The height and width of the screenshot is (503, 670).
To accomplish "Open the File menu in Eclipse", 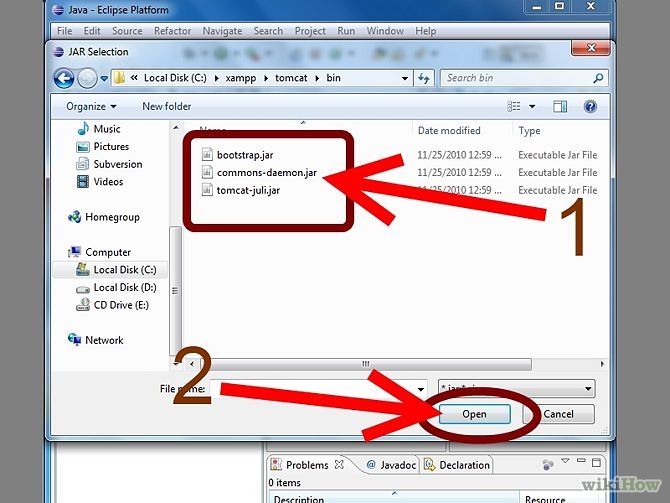I will [65, 31].
